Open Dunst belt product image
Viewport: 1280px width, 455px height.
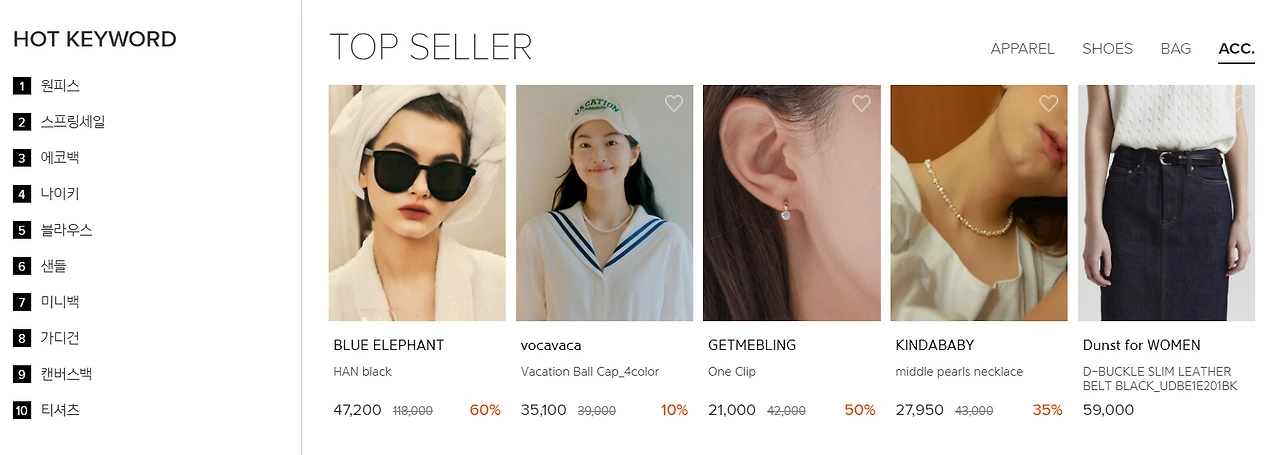1166,203
